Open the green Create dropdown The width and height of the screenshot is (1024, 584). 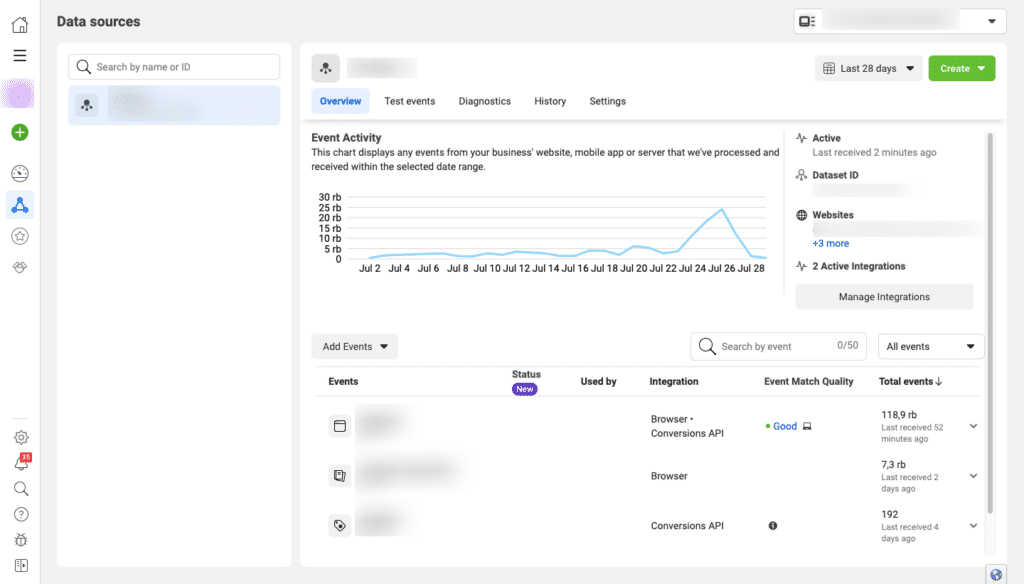(x=962, y=69)
